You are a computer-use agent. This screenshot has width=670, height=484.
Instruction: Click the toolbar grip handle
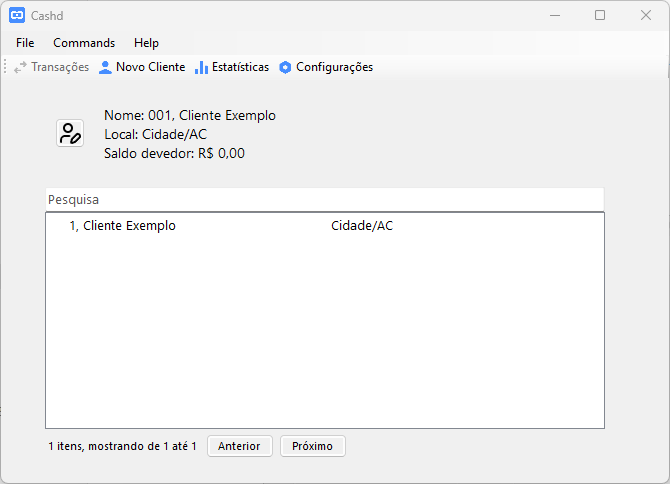pyautogui.click(x=5, y=67)
